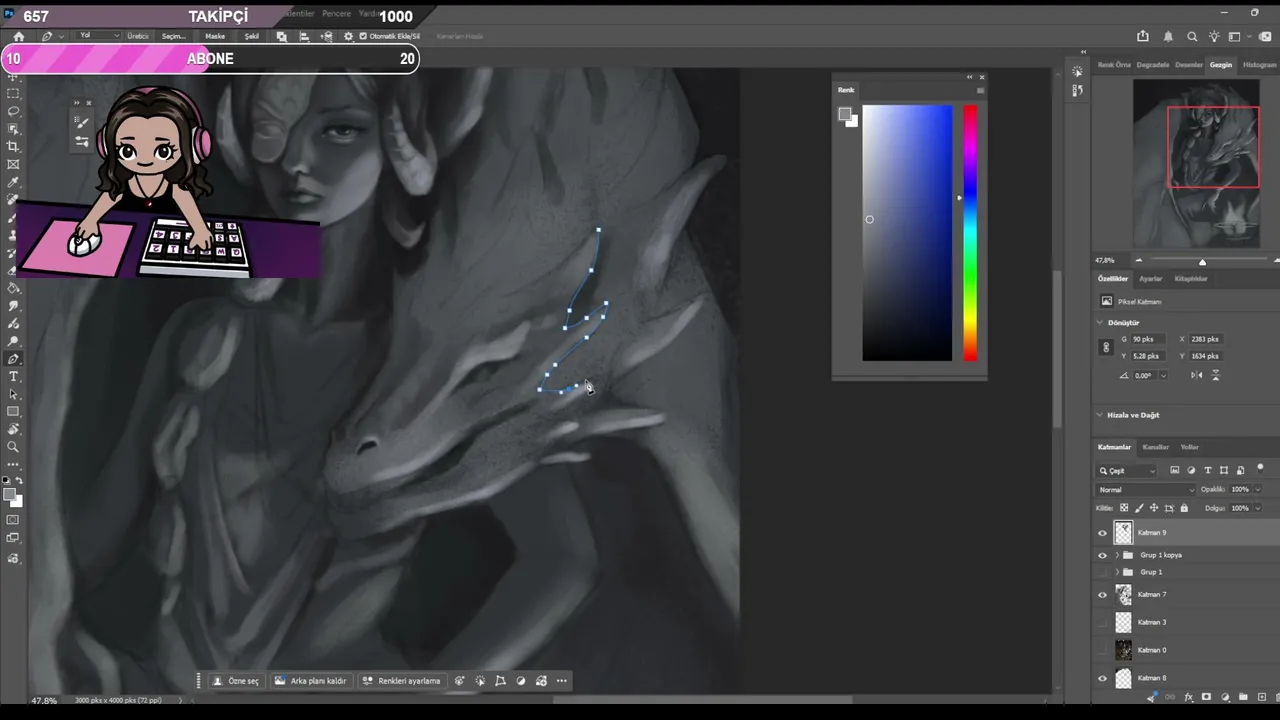This screenshot has width=1280, height=720.
Task: Lock transparent pixels of layer
Action: (x=1124, y=508)
